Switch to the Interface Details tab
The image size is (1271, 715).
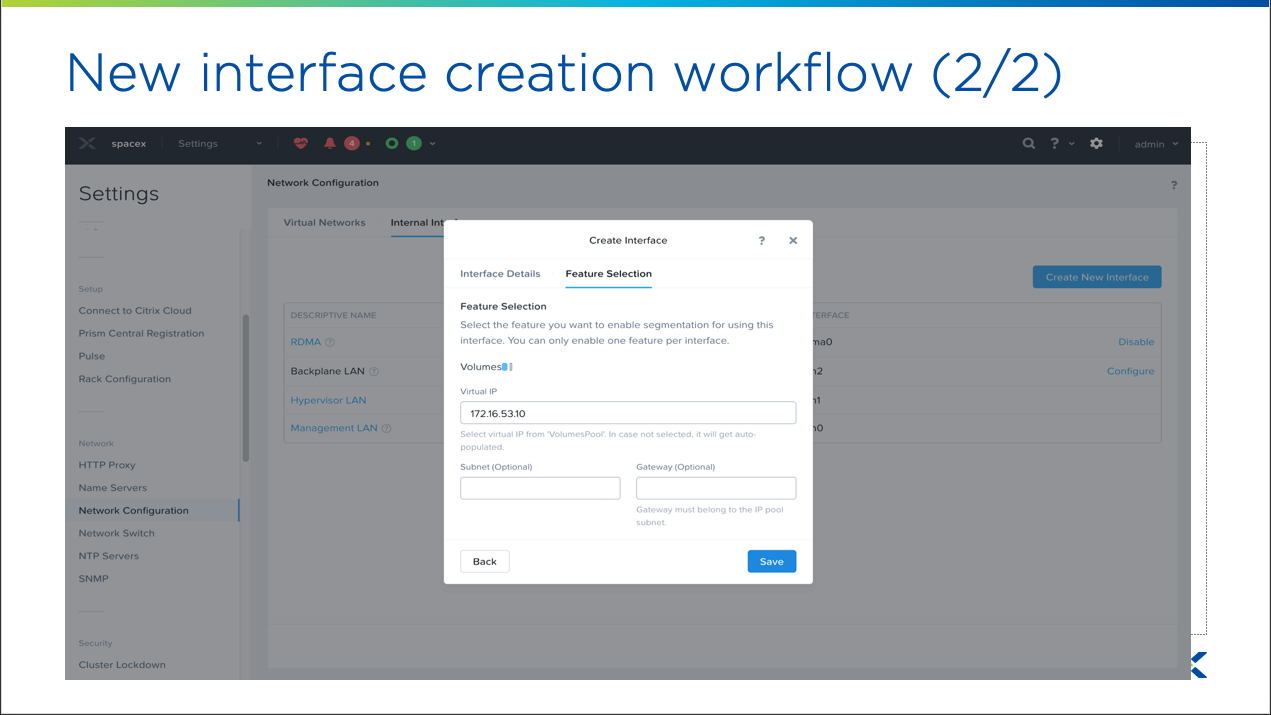coord(500,274)
